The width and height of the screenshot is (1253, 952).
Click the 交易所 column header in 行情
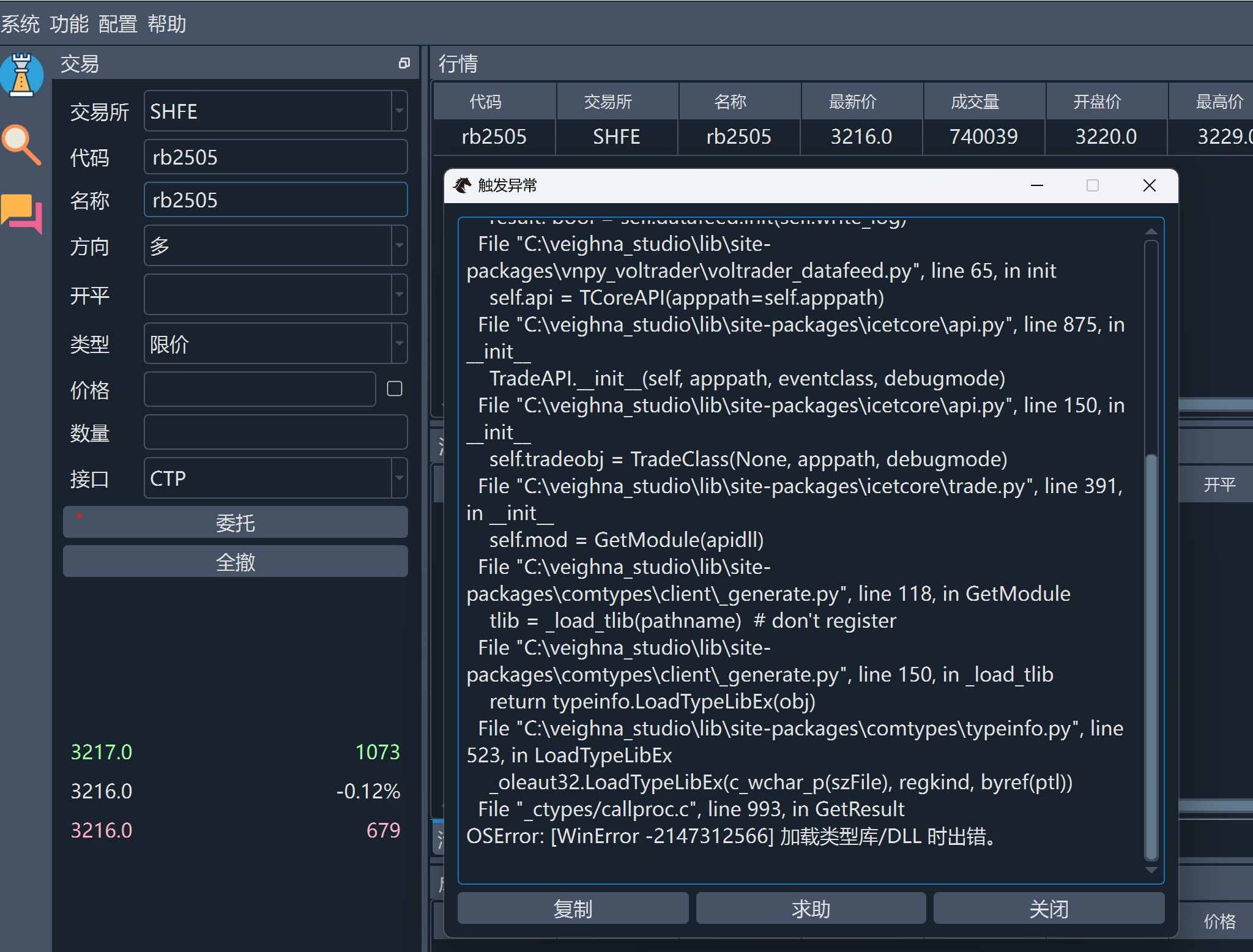point(617,101)
